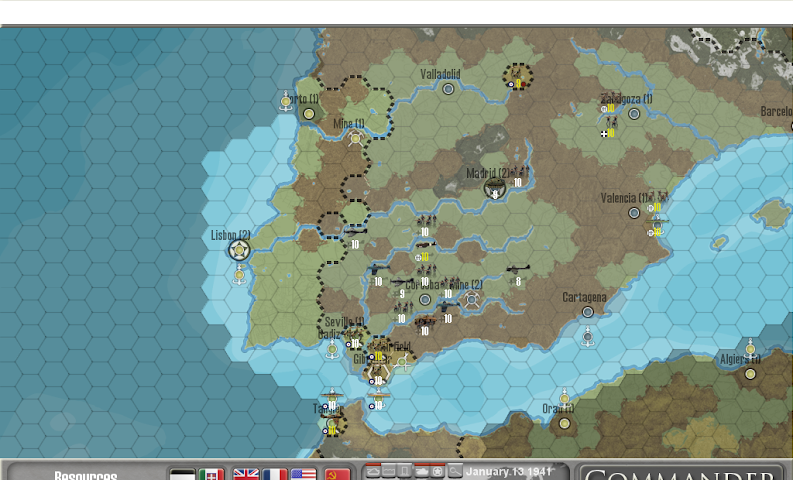Select the United States flag button

pyautogui.click(x=304, y=474)
